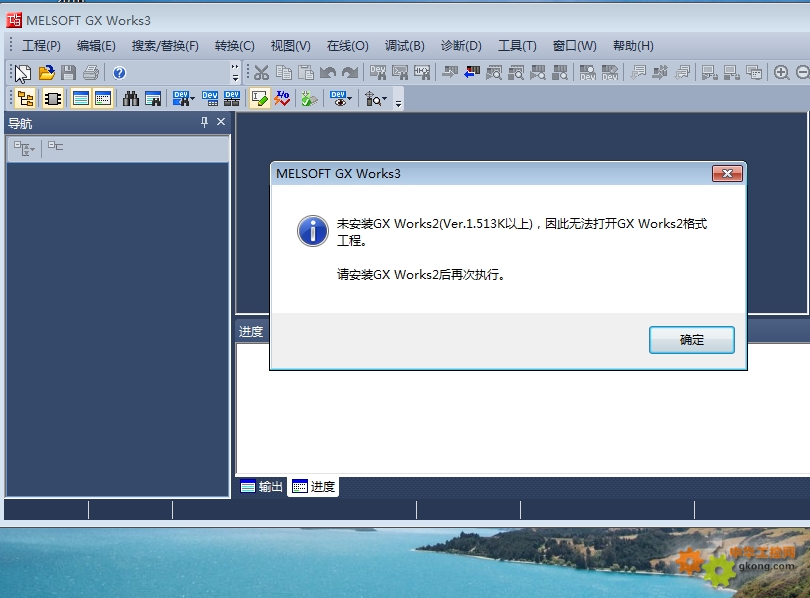Click the floppy disk save icon
The width and height of the screenshot is (810, 598).
click(x=69, y=73)
